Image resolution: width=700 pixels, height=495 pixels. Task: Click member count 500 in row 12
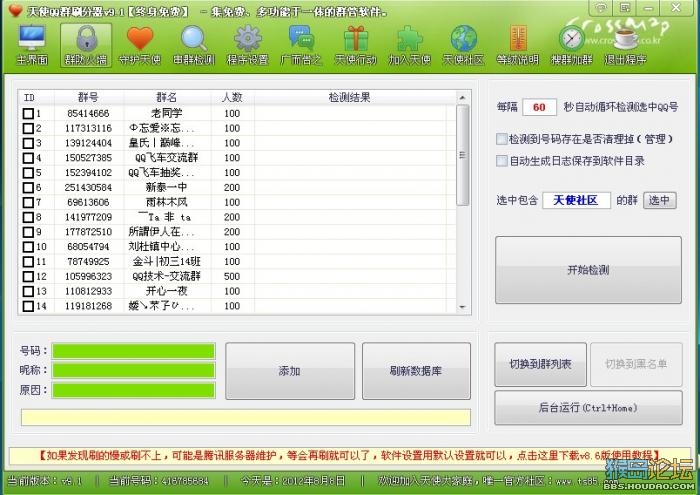(x=232, y=276)
